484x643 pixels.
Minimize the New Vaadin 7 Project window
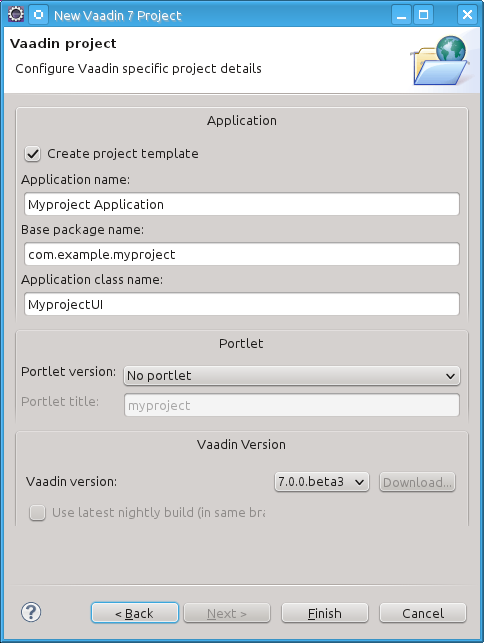(x=402, y=15)
